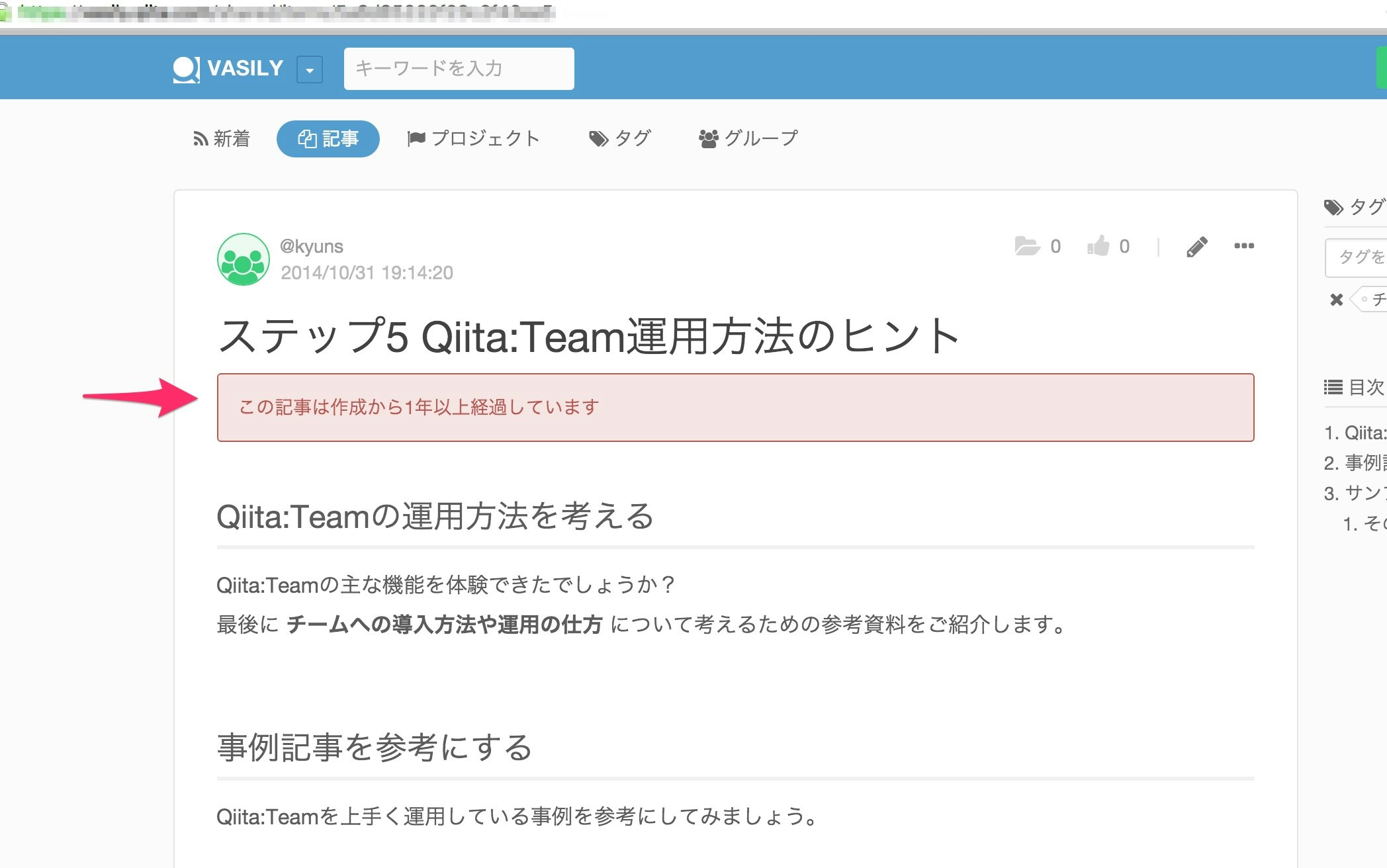This screenshot has width=1387, height=868.
Task: Click the bold text チームへの導入方法や運用の仕方
Action: click(445, 625)
